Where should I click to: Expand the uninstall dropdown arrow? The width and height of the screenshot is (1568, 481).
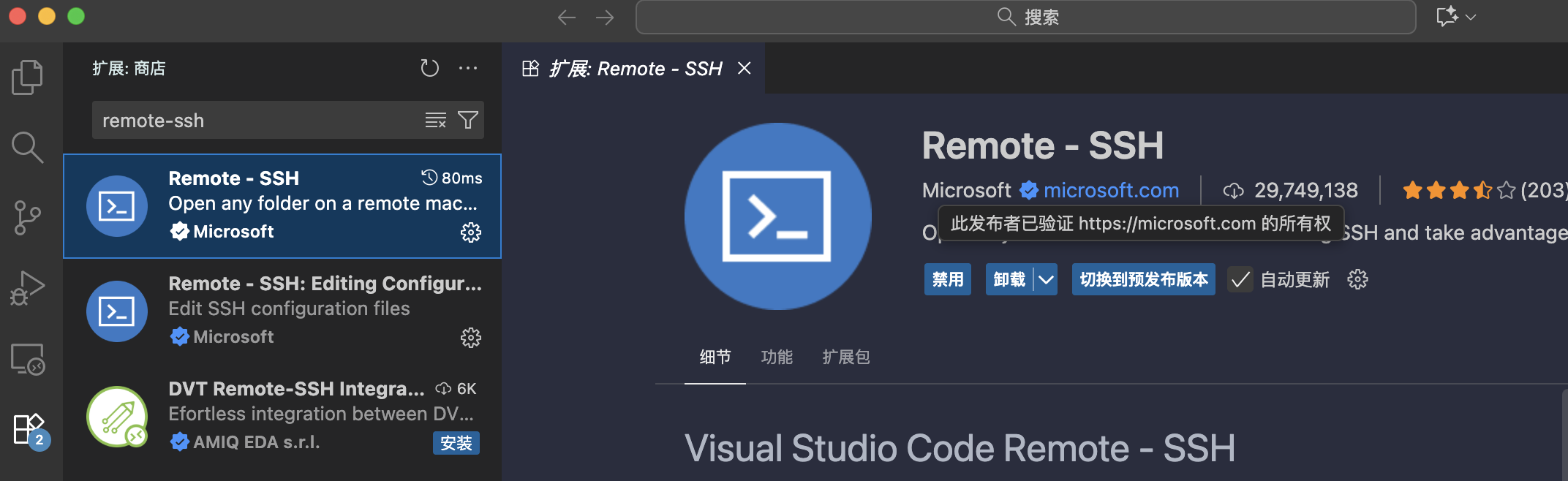(1046, 280)
